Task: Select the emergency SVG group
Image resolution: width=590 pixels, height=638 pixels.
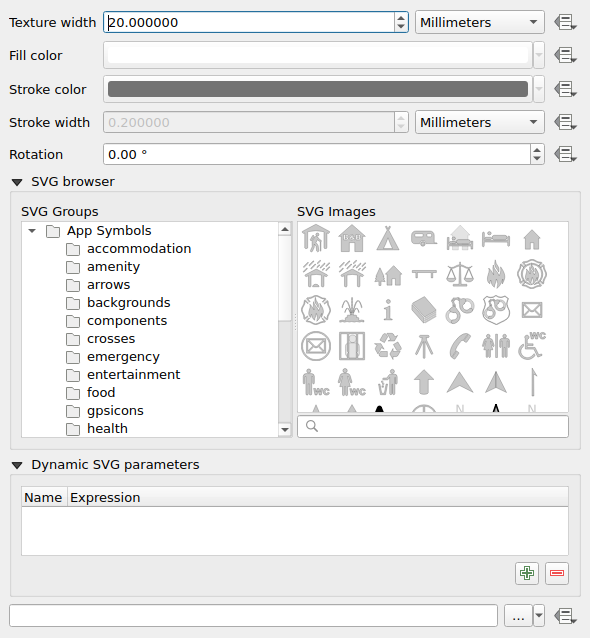Action: coord(123,356)
